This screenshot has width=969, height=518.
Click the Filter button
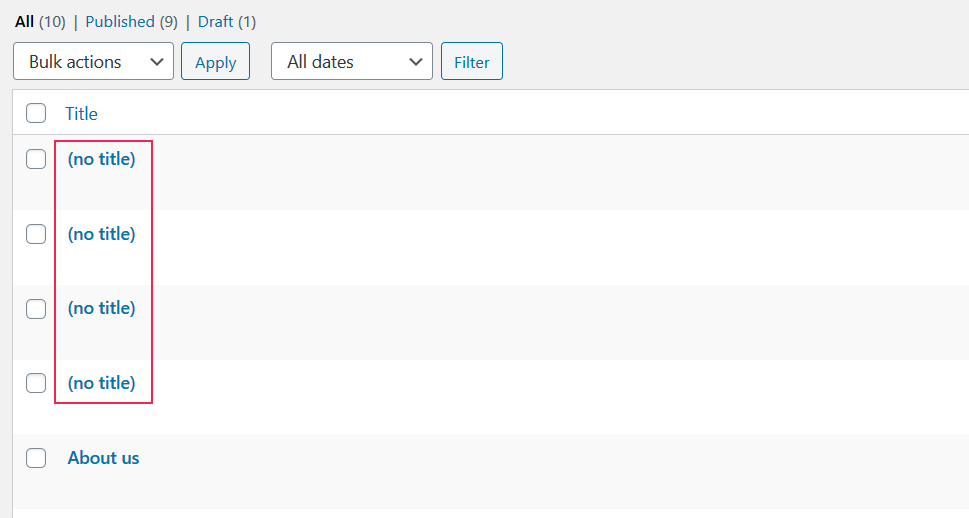coord(471,61)
